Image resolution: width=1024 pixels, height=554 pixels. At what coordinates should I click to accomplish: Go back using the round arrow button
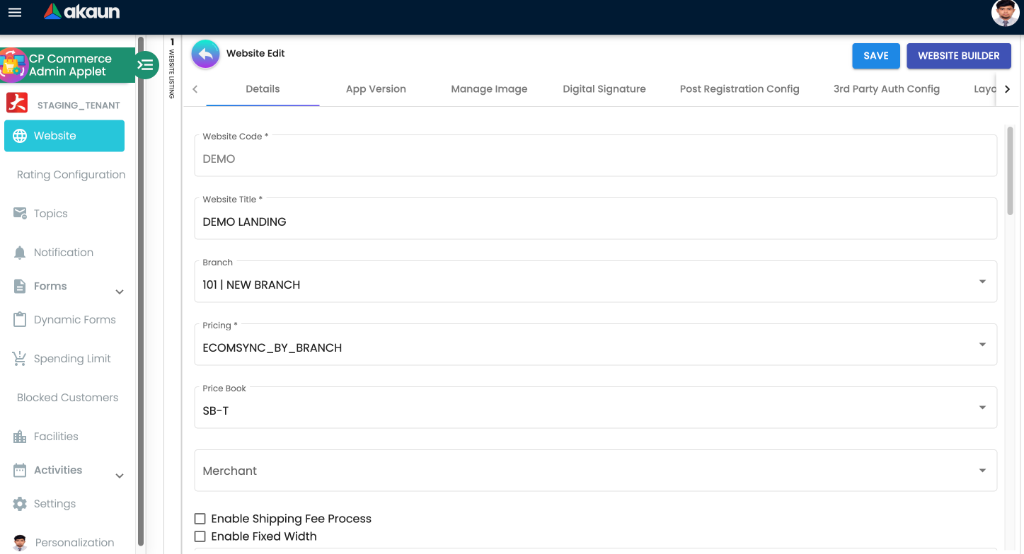(x=206, y=54)
